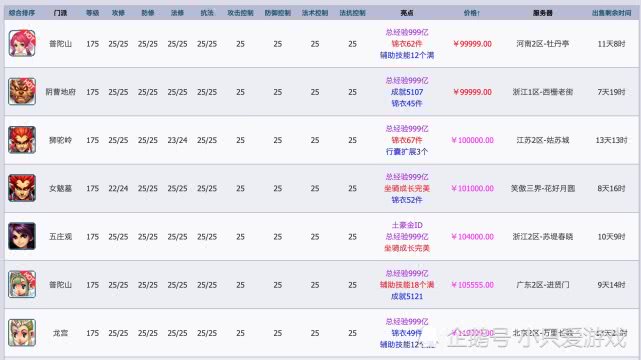Viewport: 641px width, 360px height.
Task: Sort by the 法修 column header
Action: point(177,13)
